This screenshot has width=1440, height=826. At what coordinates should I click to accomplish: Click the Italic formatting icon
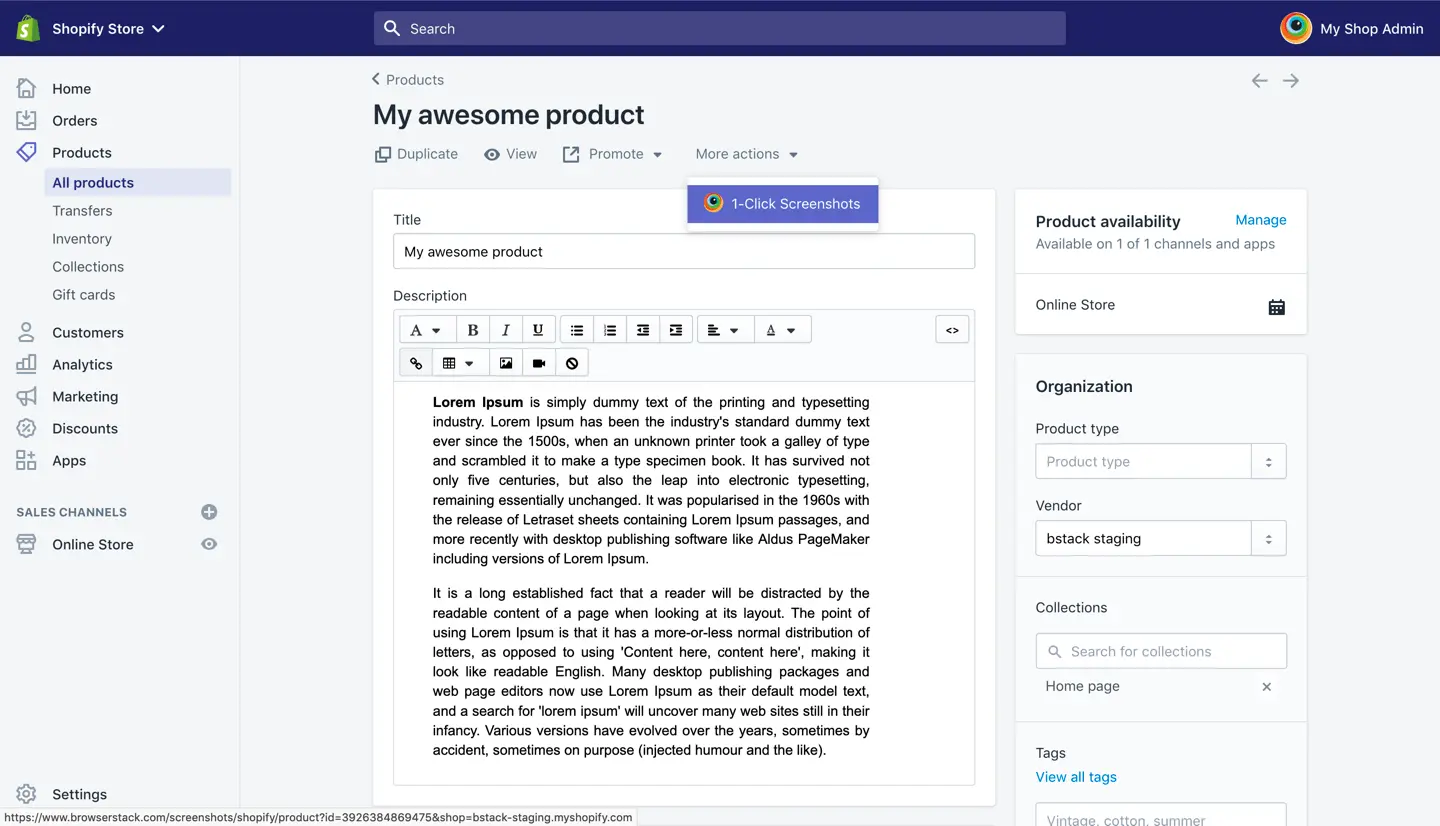[505, 330]
